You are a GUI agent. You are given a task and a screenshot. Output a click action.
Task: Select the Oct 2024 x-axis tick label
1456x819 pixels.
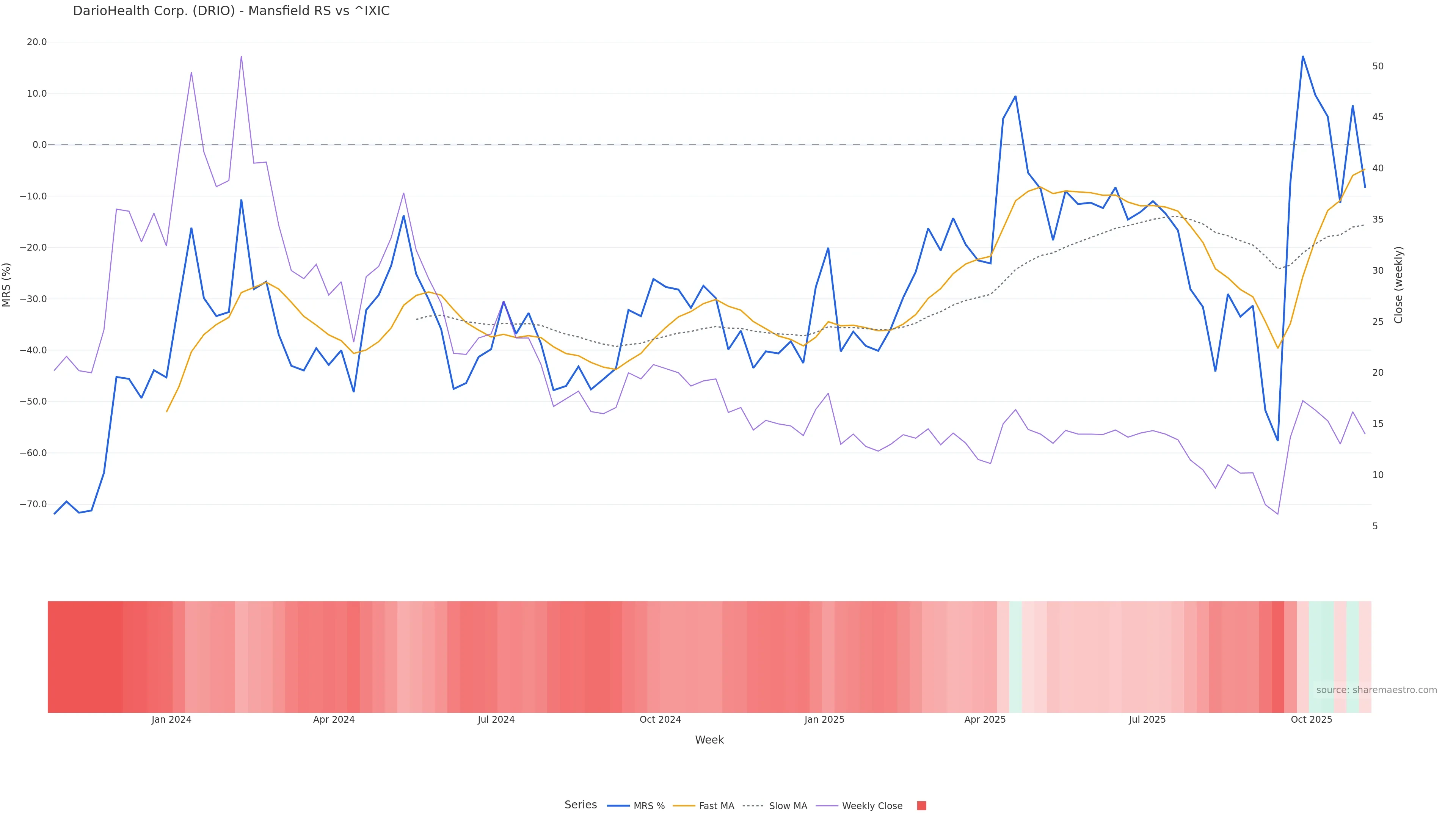(660, 720)
